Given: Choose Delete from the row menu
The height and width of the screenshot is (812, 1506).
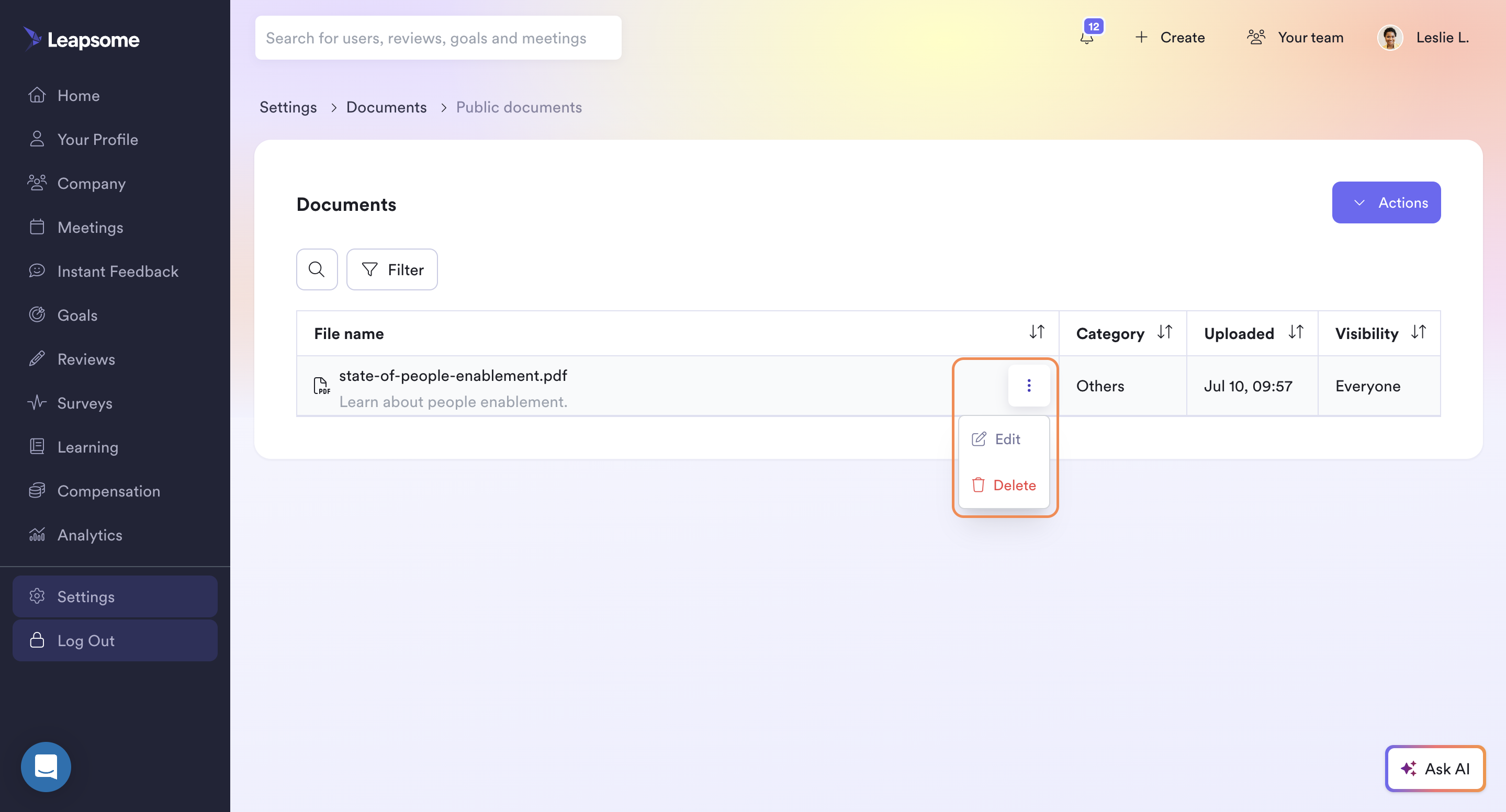Looking at the screenshot, I should tap(1004, 485).
